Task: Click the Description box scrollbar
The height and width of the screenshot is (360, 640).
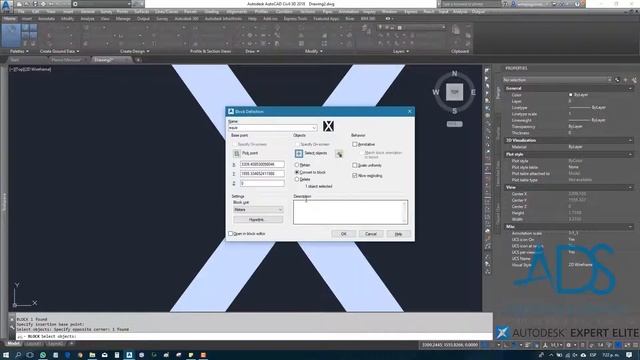Action: (x=404, y=212)
